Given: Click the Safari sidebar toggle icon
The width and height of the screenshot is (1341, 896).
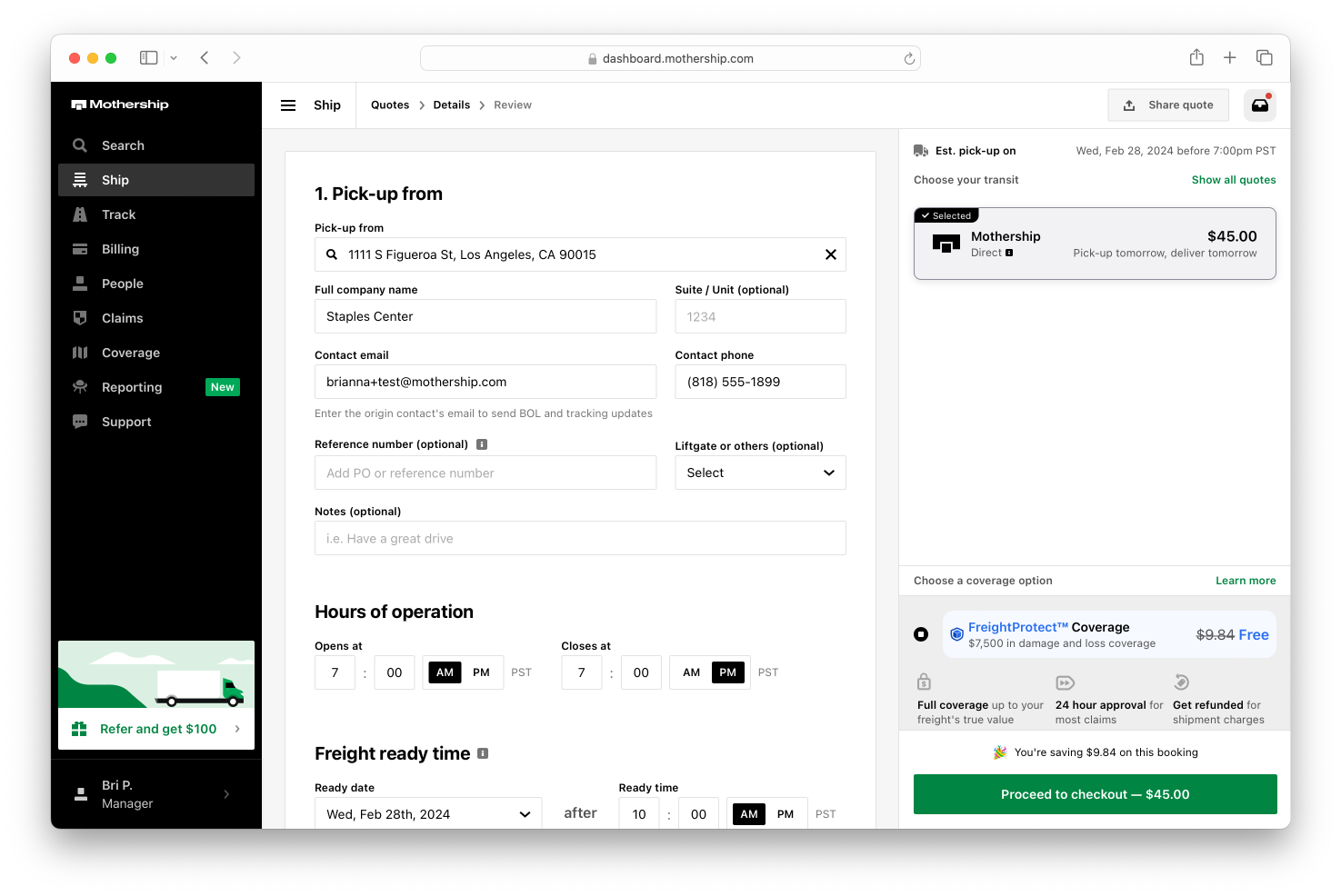Looking at the screenshot, I should pyautogui.click(x=148, y=57).
